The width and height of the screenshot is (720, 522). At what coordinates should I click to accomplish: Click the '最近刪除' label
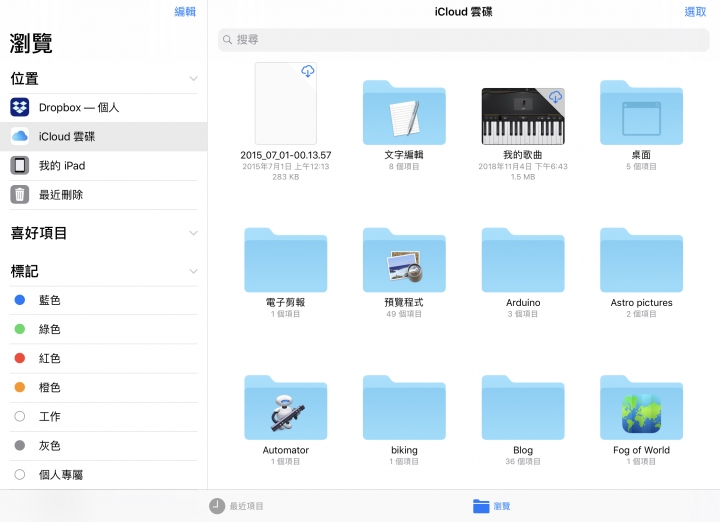[x=61, y=195]
